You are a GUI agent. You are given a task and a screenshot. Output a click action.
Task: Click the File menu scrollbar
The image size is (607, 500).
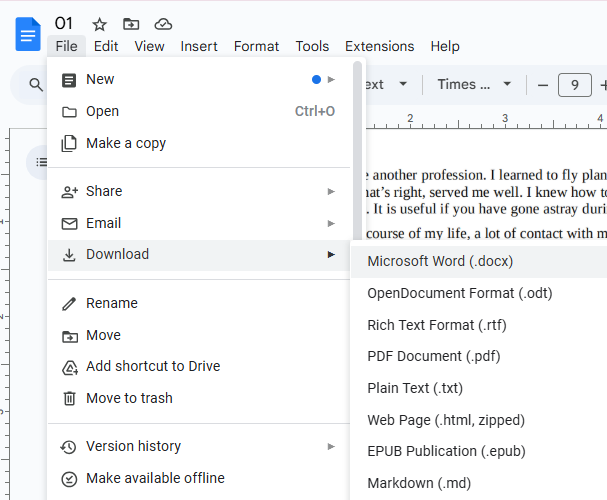pos(357,120)
